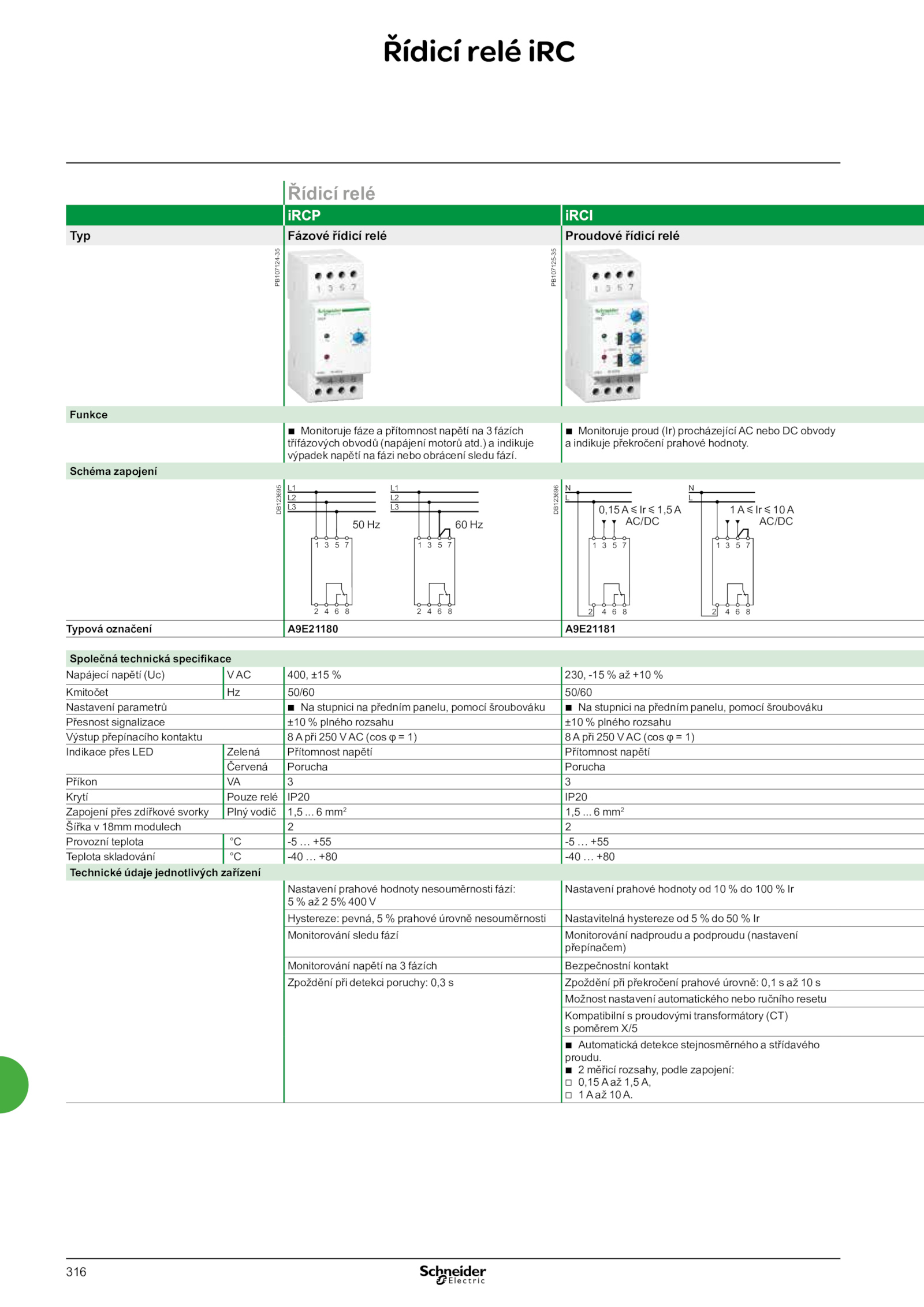Click the iRCI column header
This screenshot has height=1307, width=924.
[743, 215]
